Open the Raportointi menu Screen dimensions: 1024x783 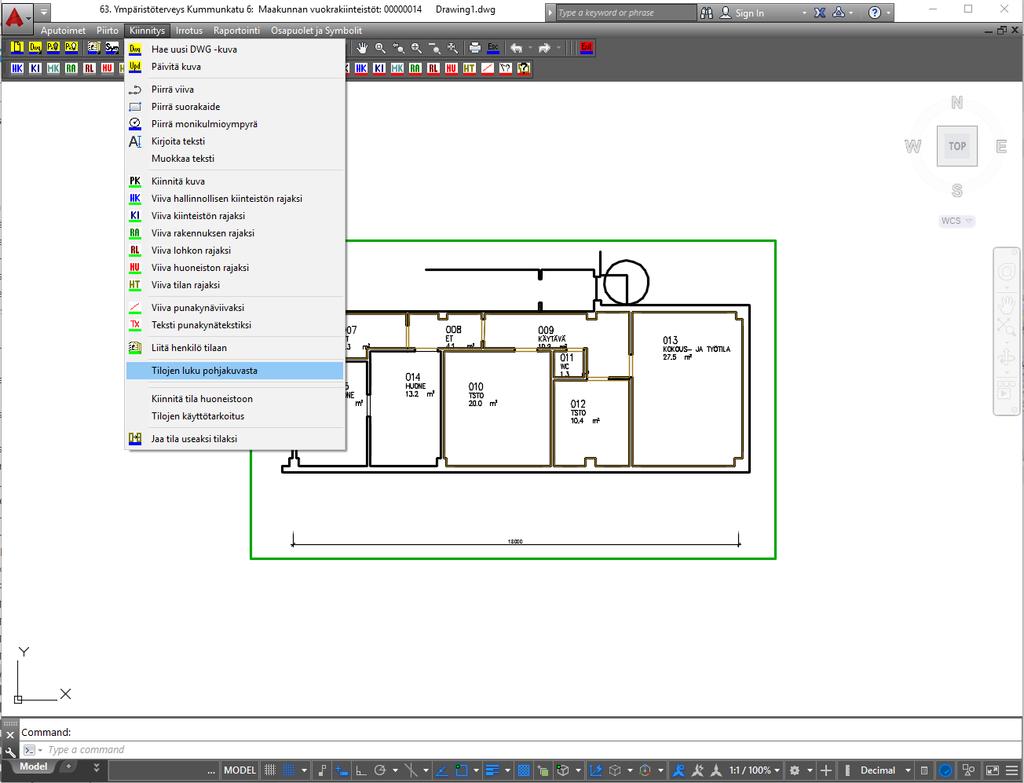(236, 30)
